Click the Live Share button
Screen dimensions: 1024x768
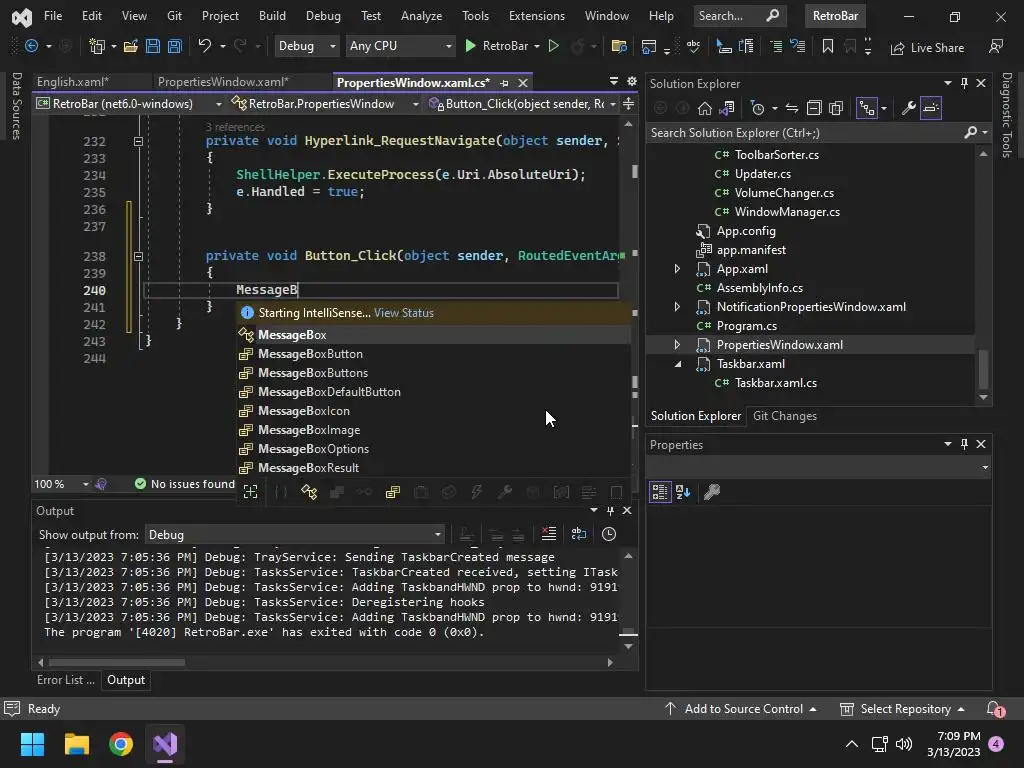(x=927, y=47)
